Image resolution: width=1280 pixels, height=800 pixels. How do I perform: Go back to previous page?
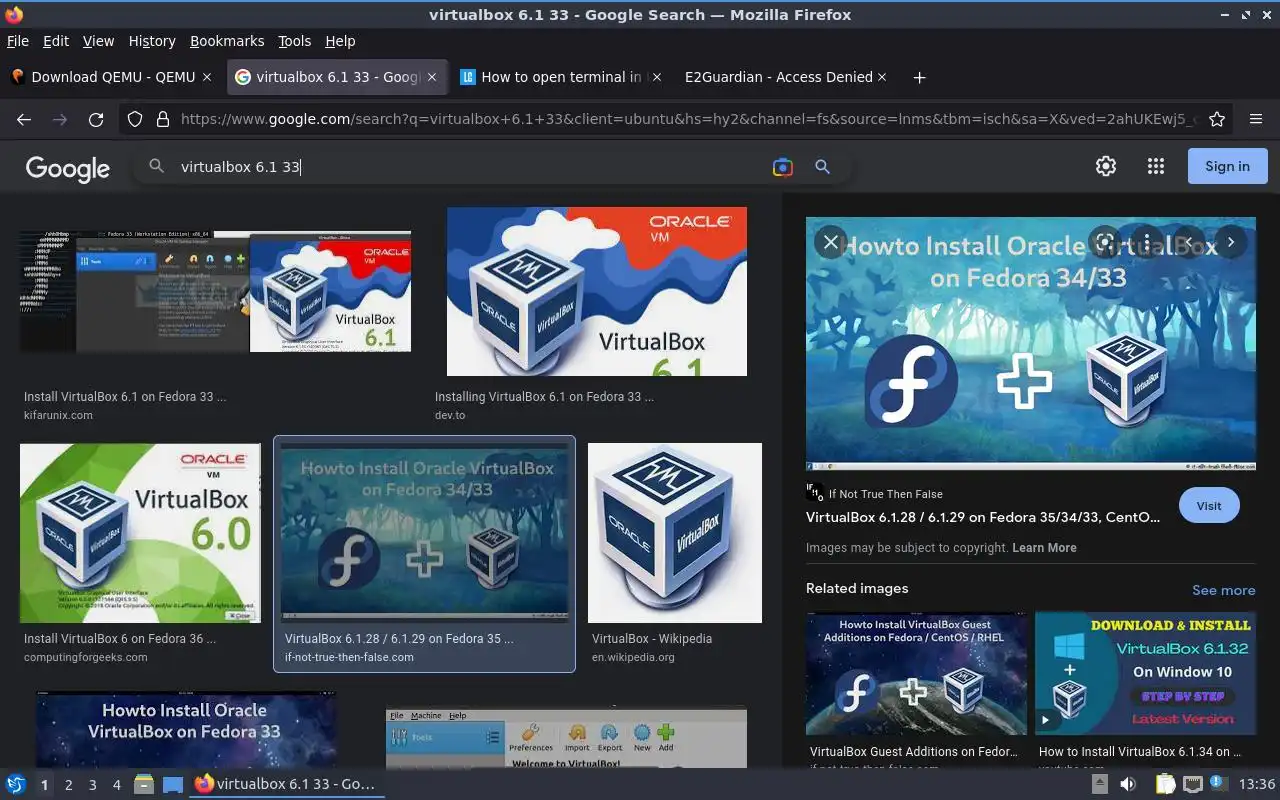coord(24,119)
